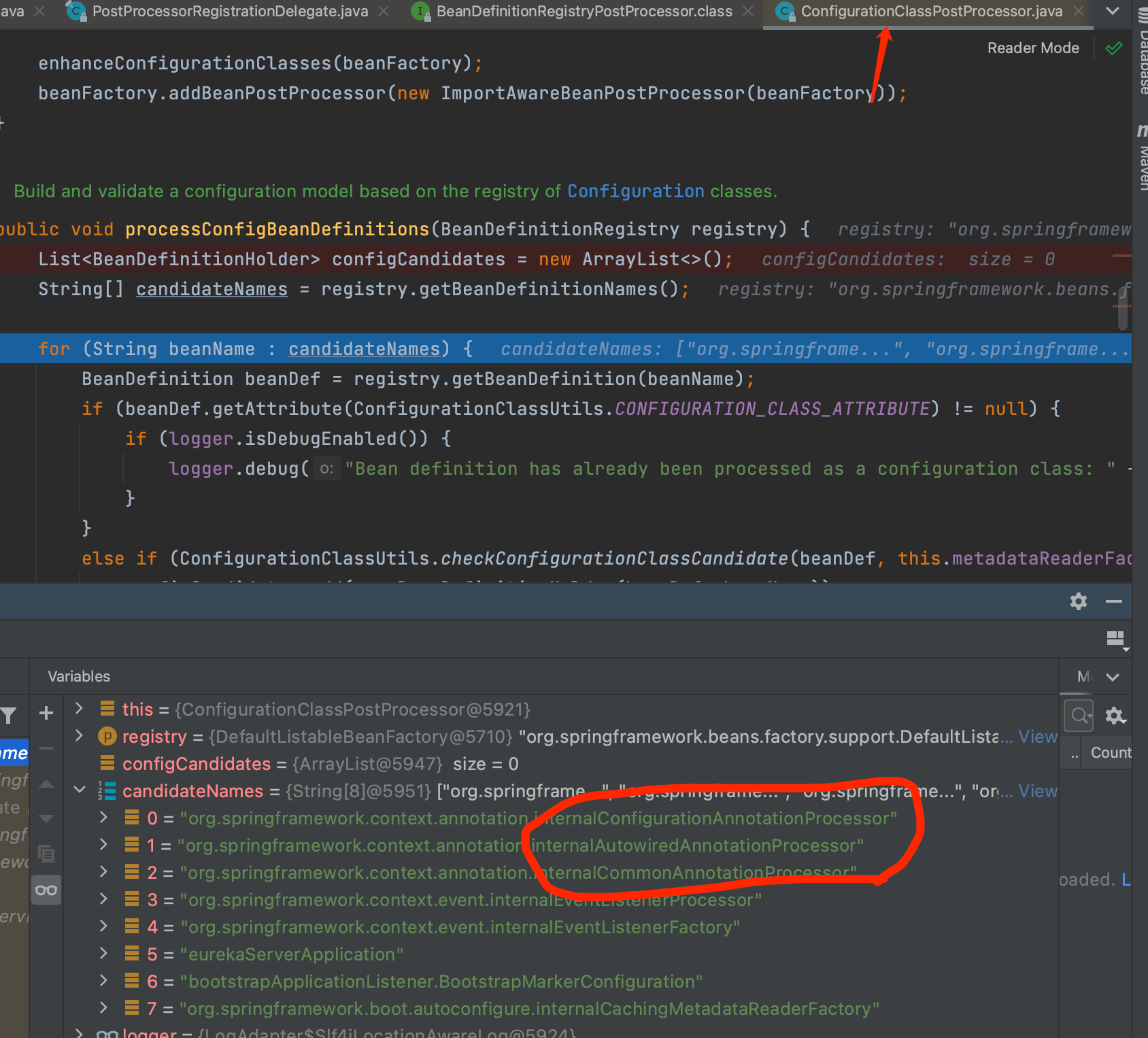1148x1038 pixels.
Task: Click Variables panel header
Action: pos(79,676)
